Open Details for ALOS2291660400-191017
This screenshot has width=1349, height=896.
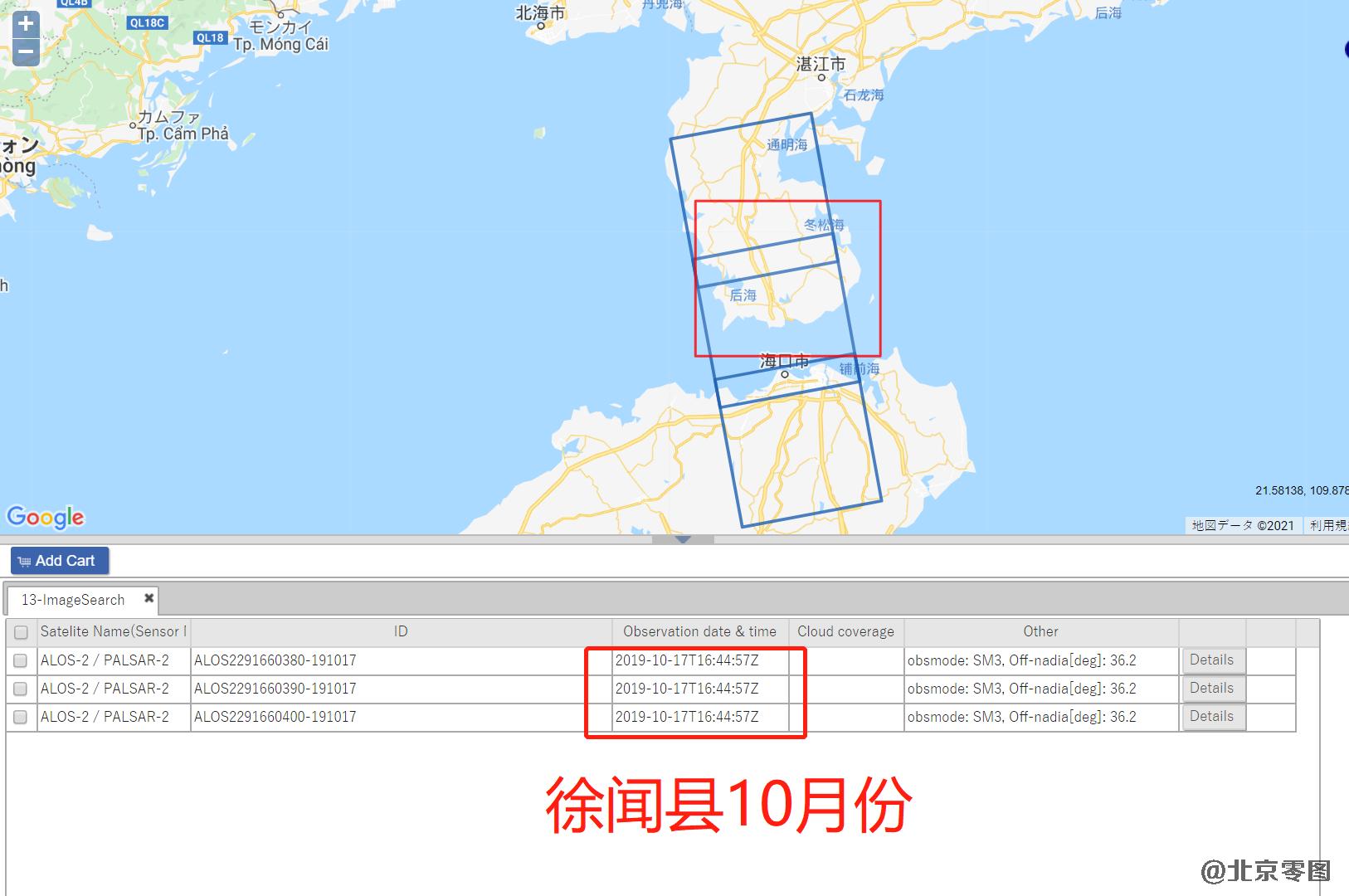click(x=1212, y=717)
